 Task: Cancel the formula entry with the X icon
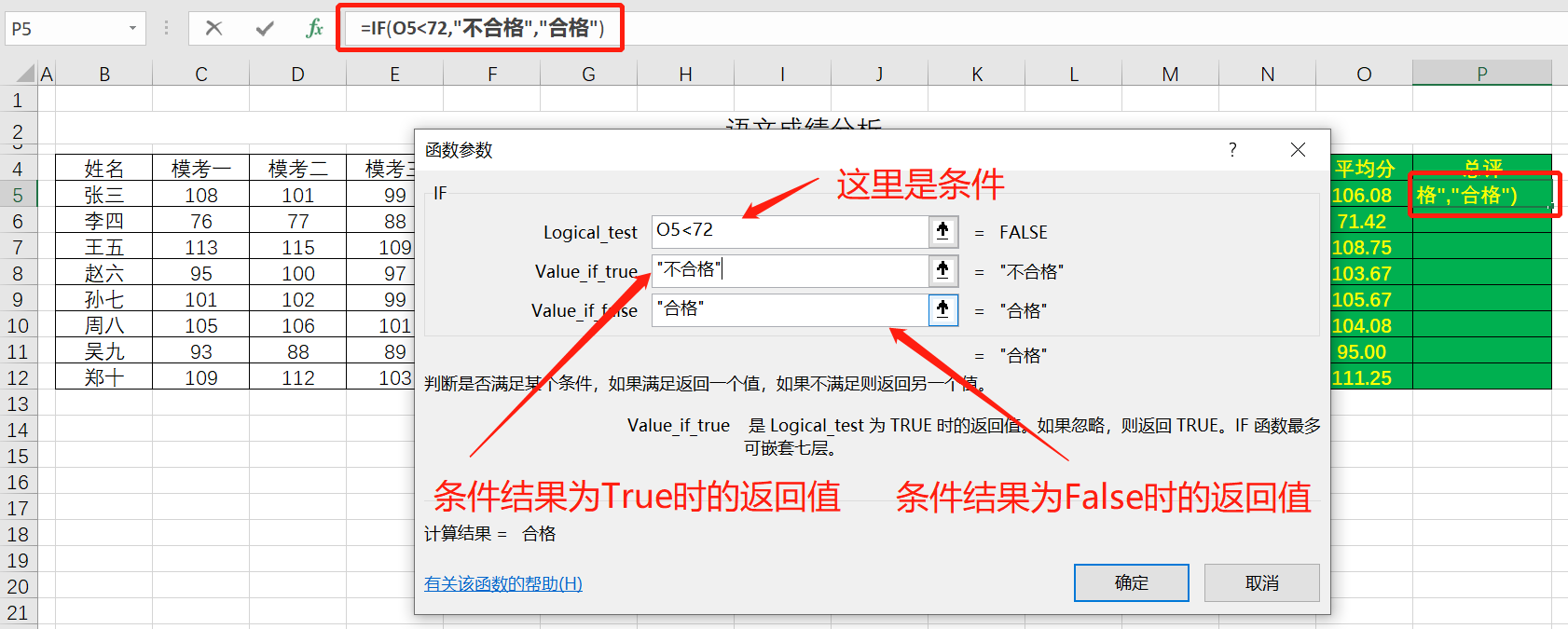pyautogui.click(x=214, y=28)
